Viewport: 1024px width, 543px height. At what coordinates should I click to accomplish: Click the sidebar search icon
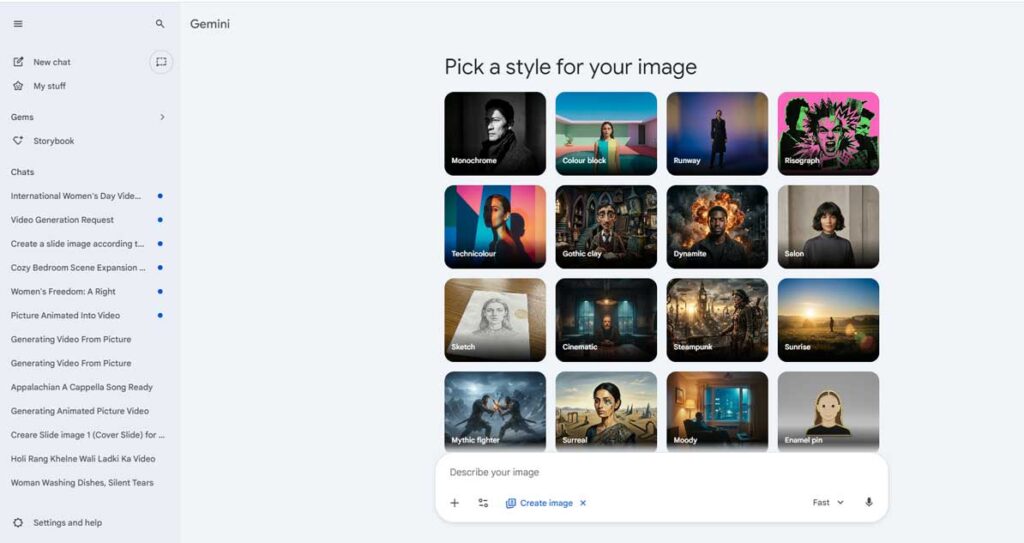[x=160, y=24]
